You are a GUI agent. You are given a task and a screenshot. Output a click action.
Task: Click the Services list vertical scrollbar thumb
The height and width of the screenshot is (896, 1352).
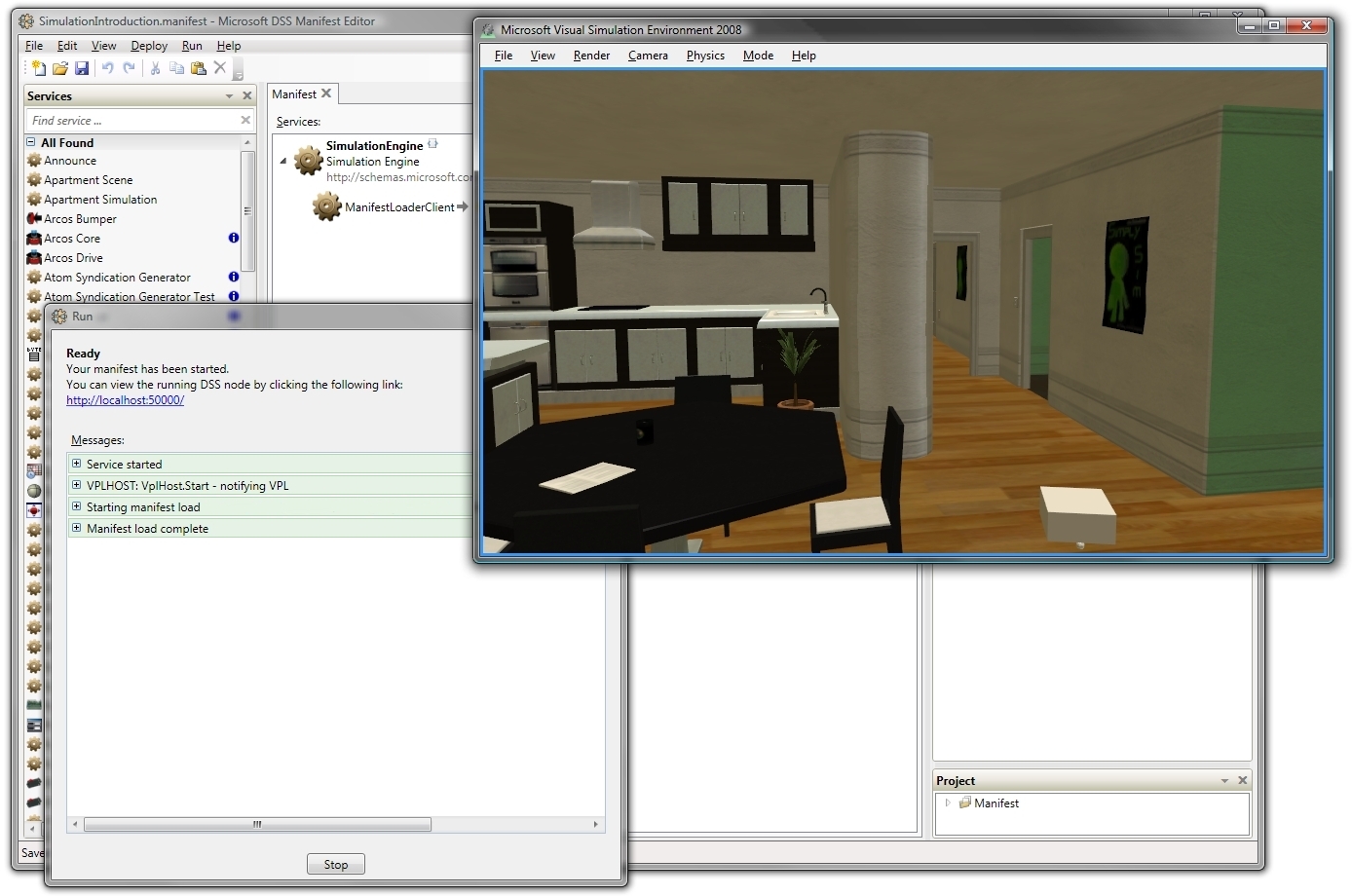click(247, 210)
